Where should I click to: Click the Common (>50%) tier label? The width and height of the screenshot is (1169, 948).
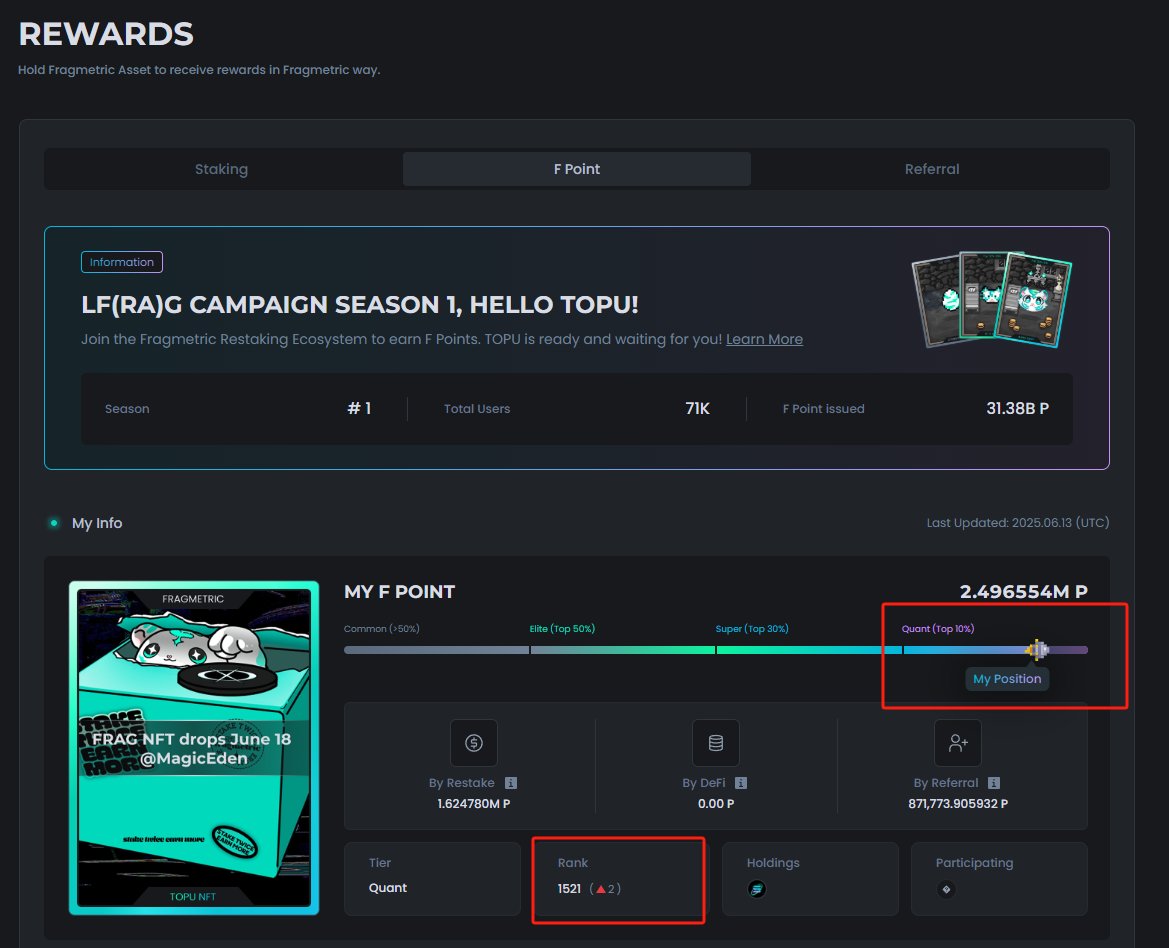(x=382, y=629)
